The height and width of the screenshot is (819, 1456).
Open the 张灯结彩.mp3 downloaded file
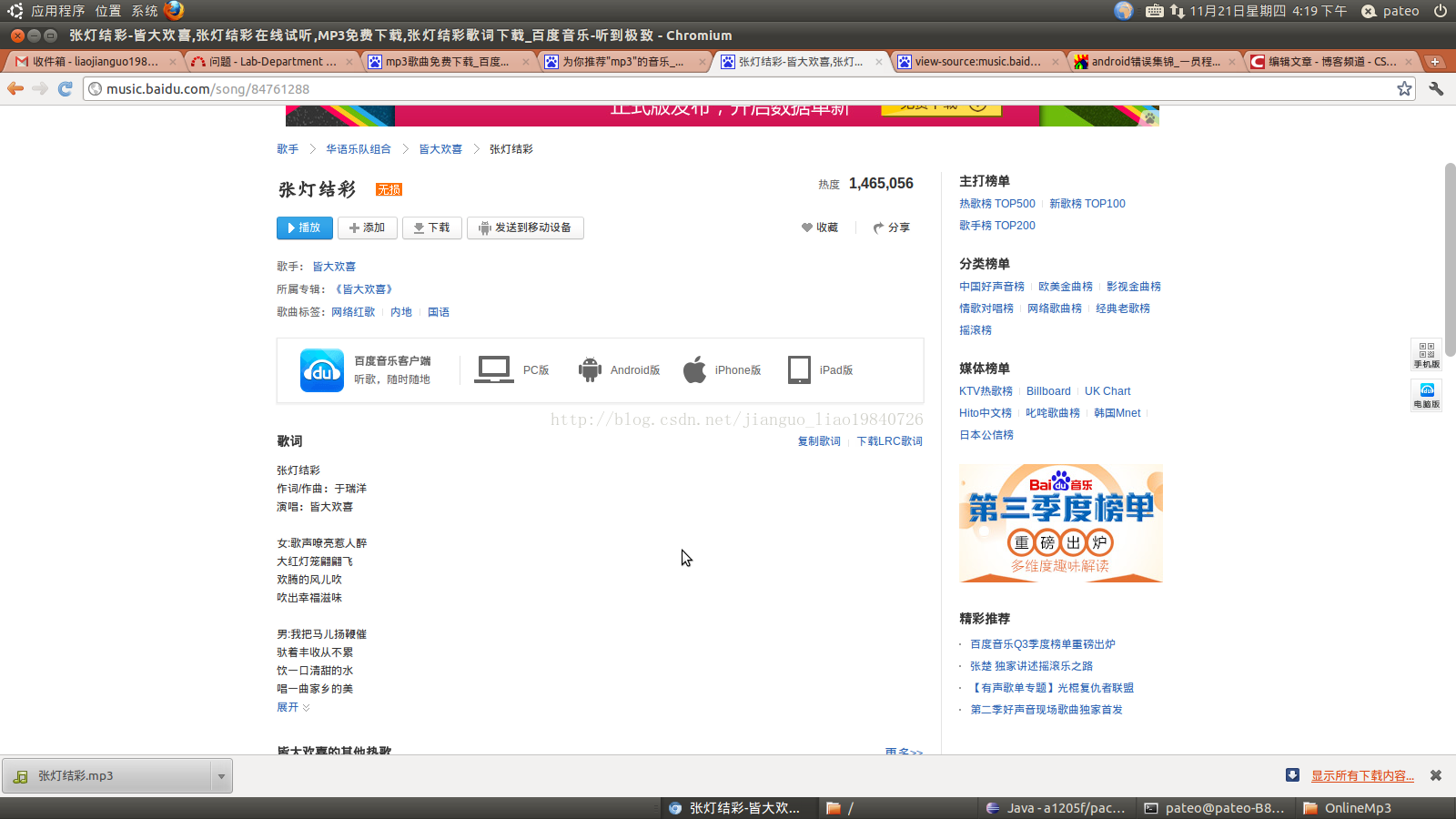click(x=107, y=776)
